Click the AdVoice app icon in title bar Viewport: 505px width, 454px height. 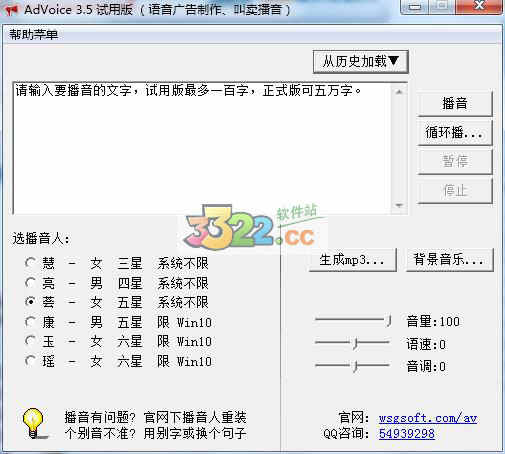click(11, 9)
